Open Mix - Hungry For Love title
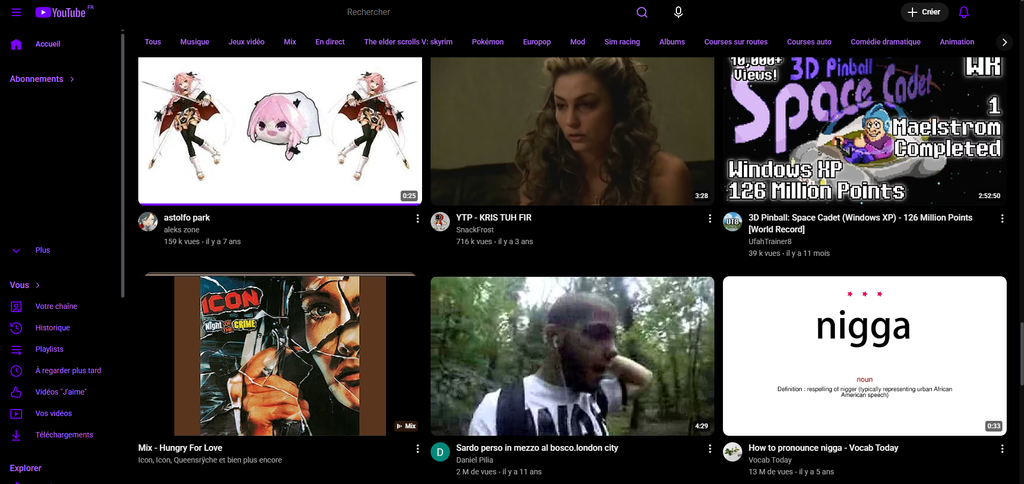Screen dimensions: 1024x484 [180, 448]
